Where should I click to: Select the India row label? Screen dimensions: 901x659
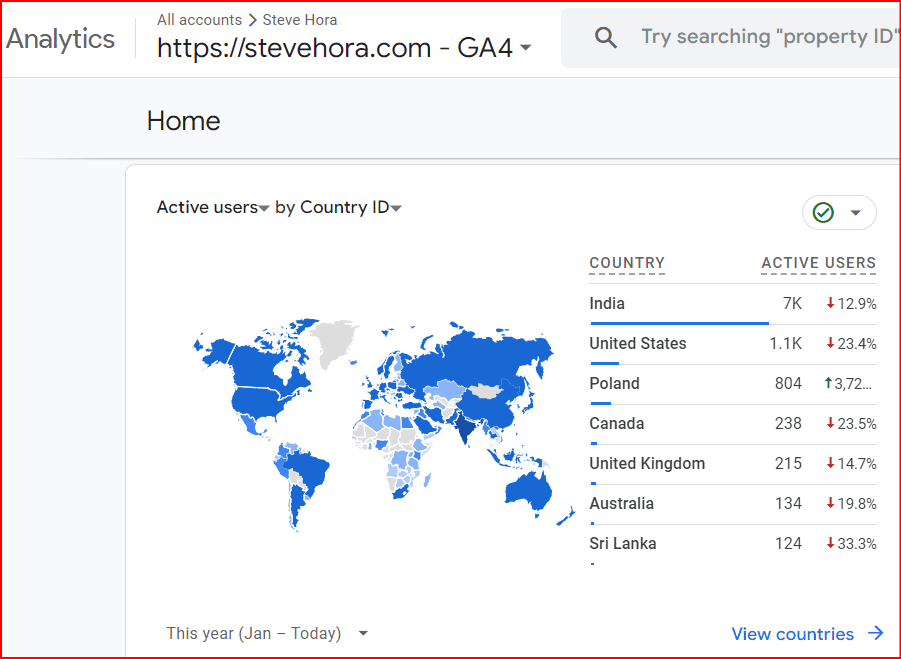(607, 303)
